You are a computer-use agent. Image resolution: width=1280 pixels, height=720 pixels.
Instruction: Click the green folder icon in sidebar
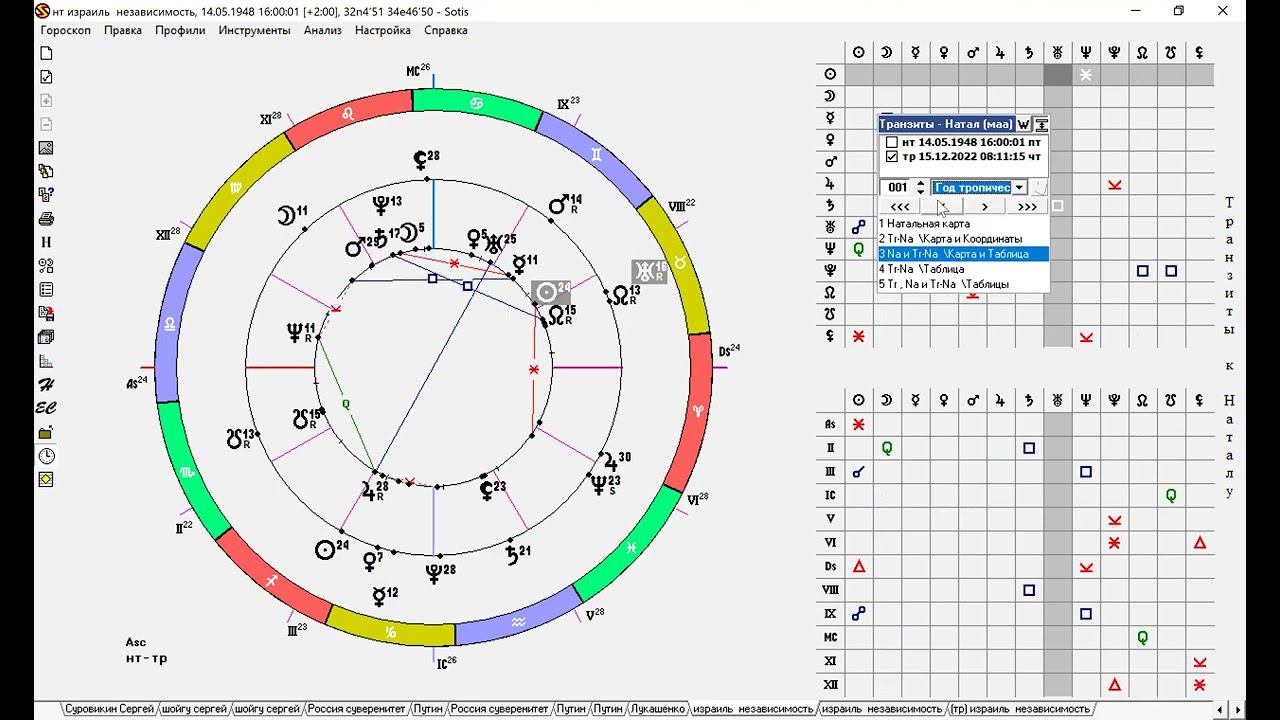pos(46,432)
